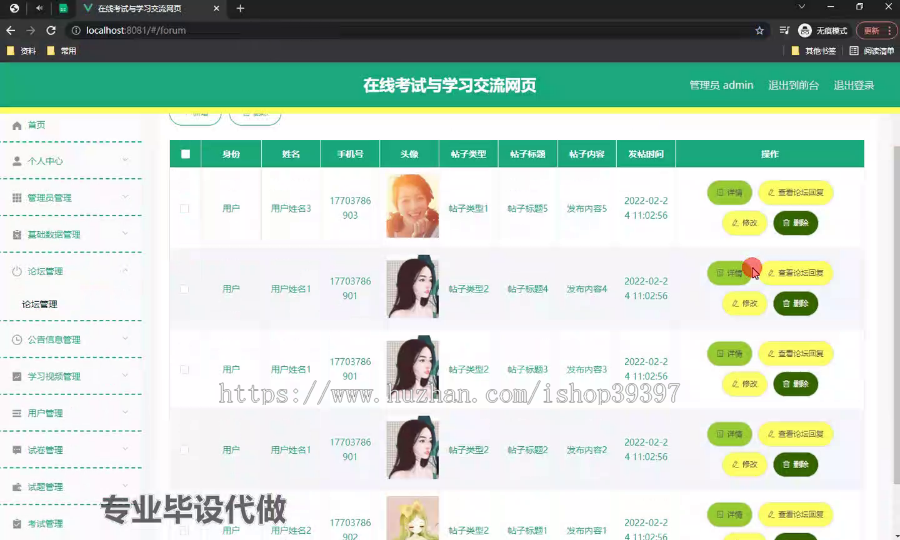
Task: Click the 更新 browser update button
Action: tap(876, 30)
